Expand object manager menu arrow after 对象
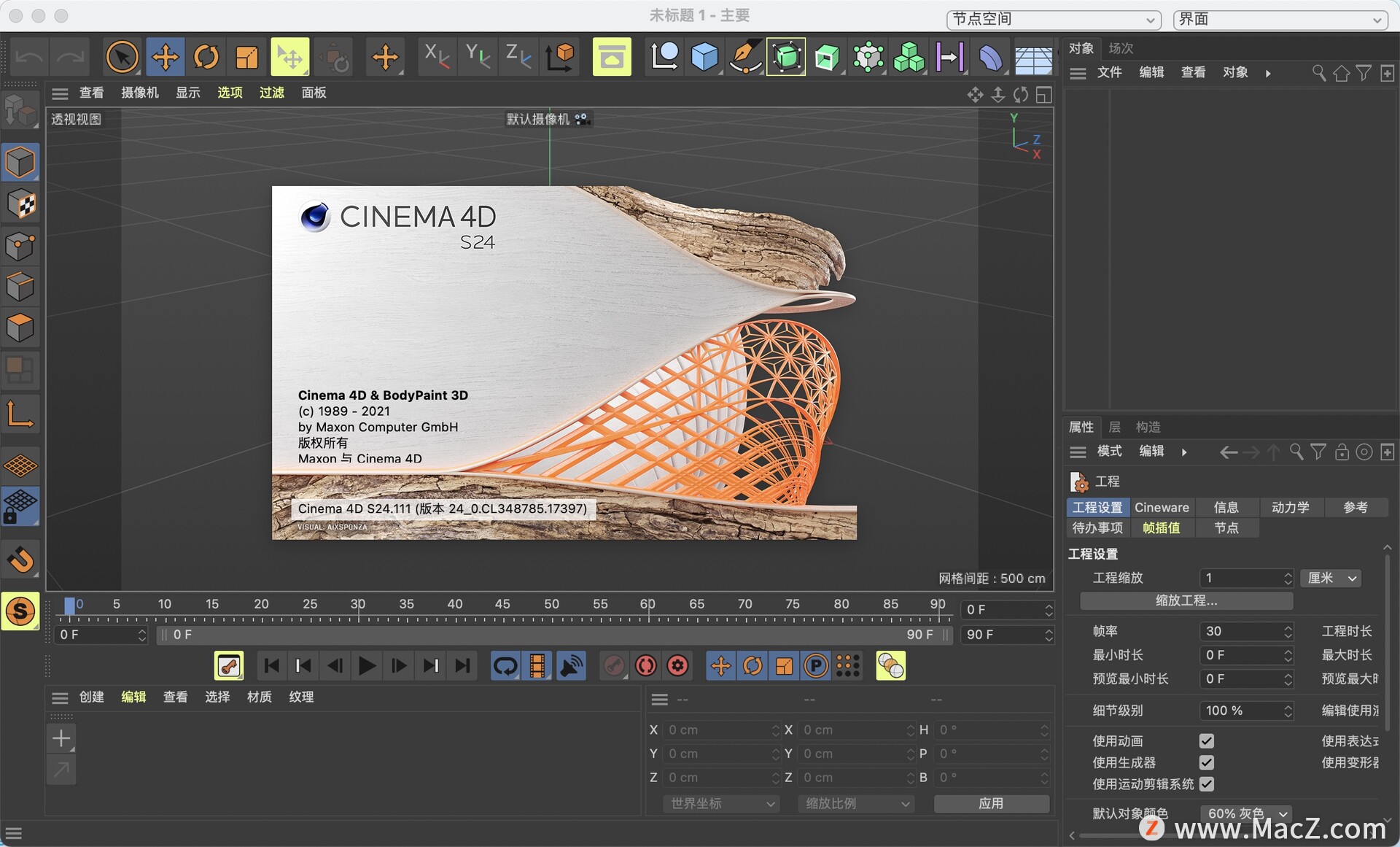The image size is (1400, 847). pos(1269,73)
